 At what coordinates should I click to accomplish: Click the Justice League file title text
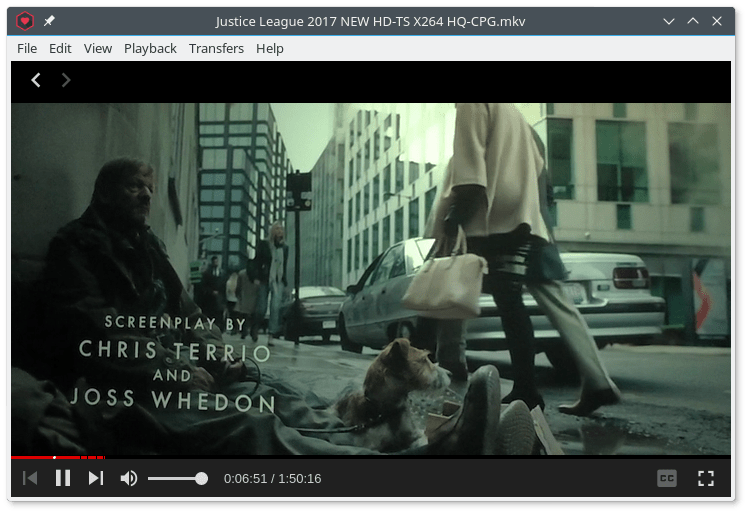tap(371, 21)
